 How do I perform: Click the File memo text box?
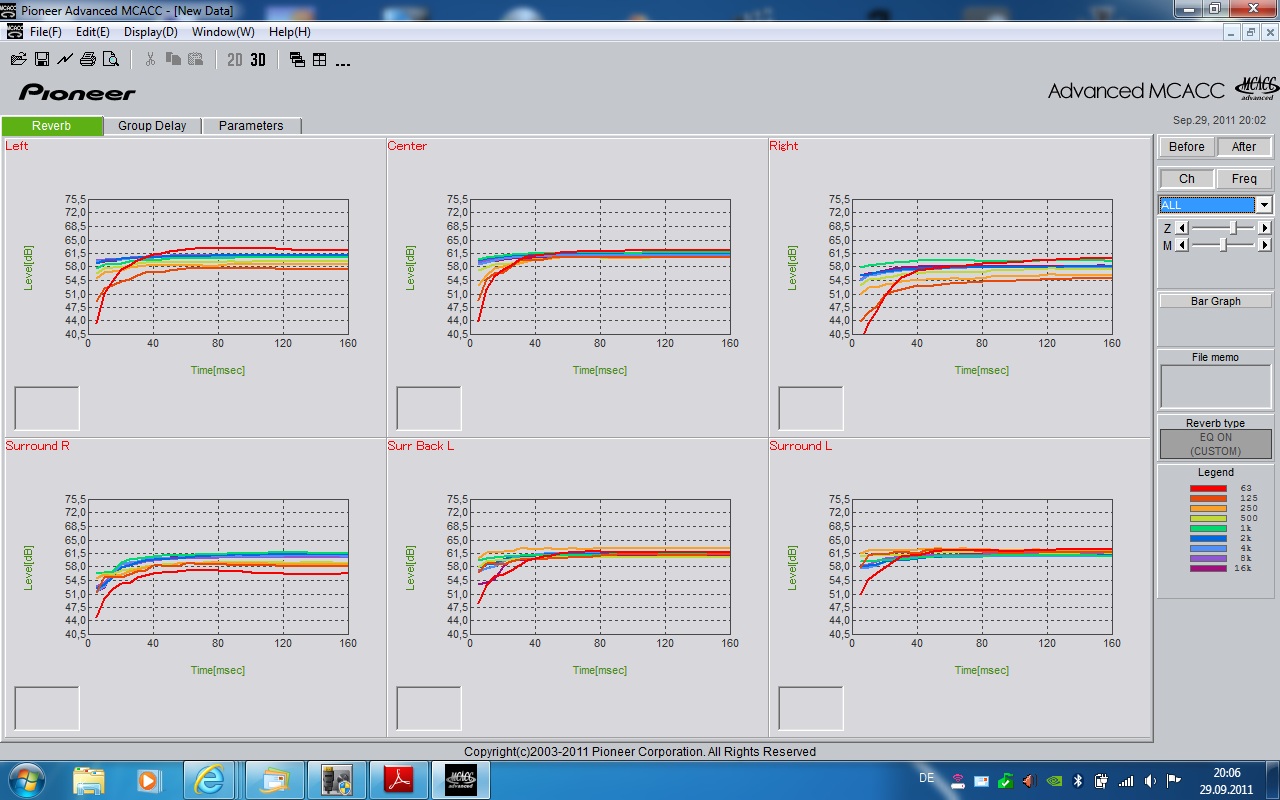coord(1215,387)
